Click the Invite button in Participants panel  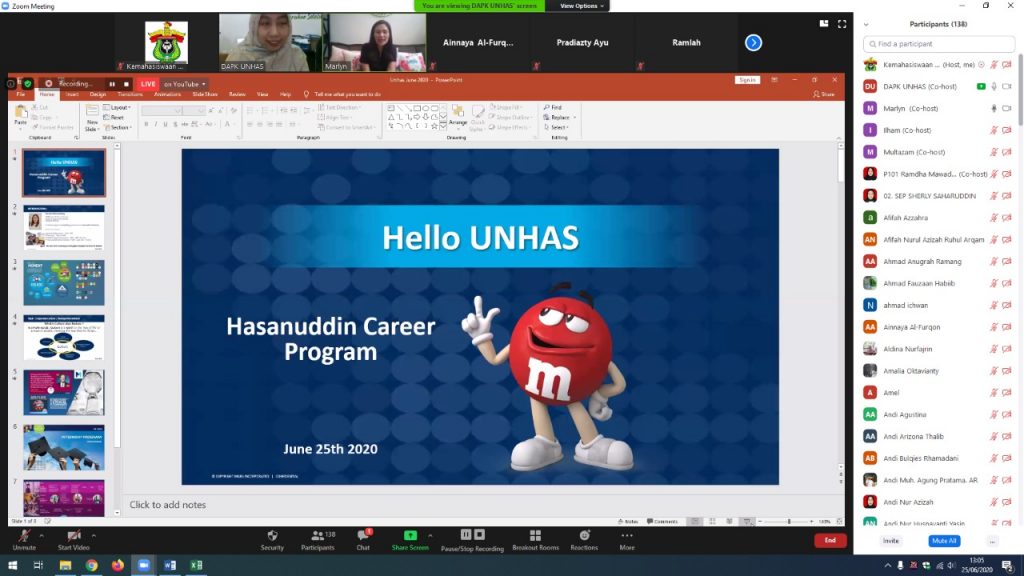[x=890, y=541]
